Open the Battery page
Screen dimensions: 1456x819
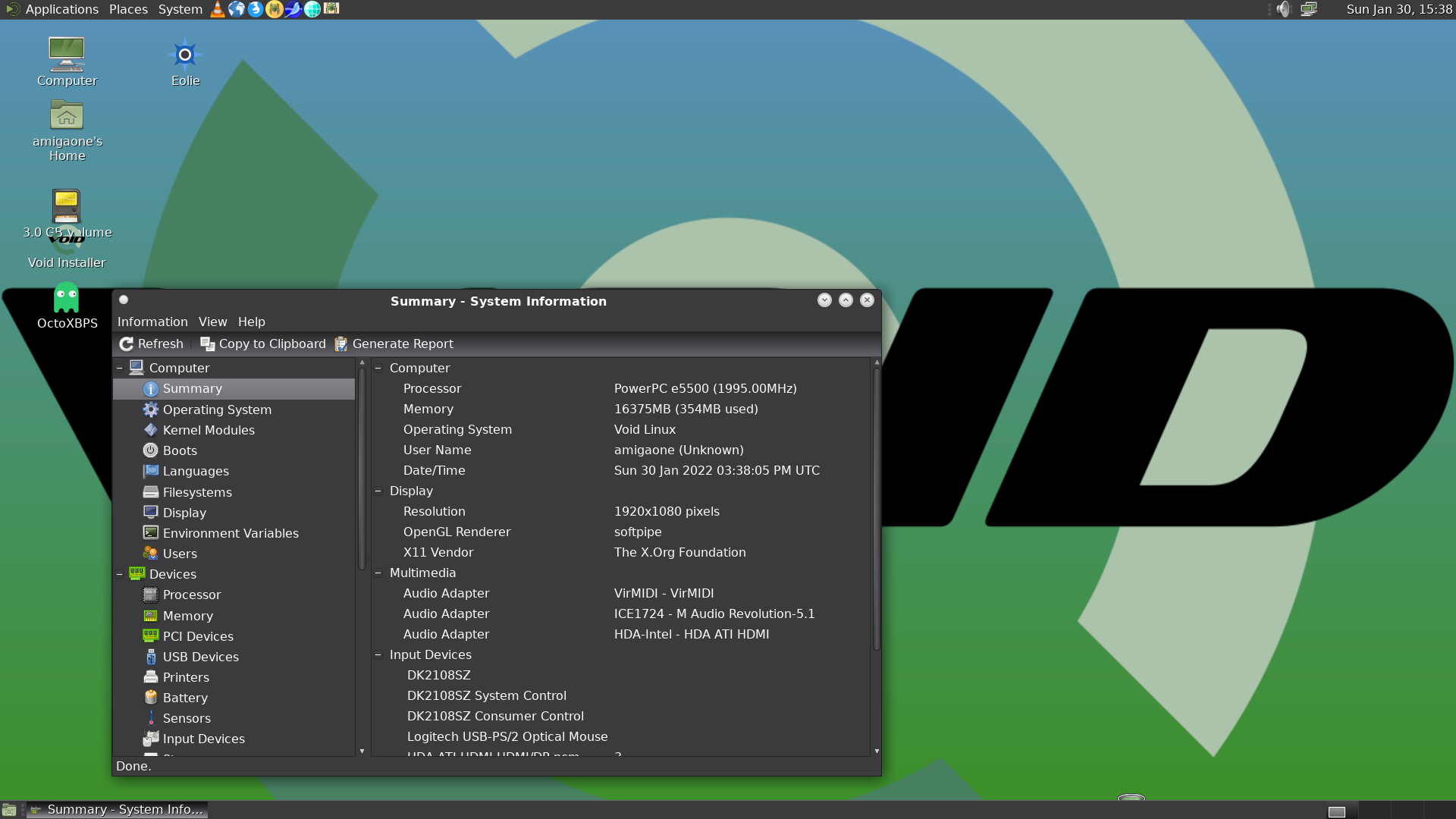tap(234, 698)
